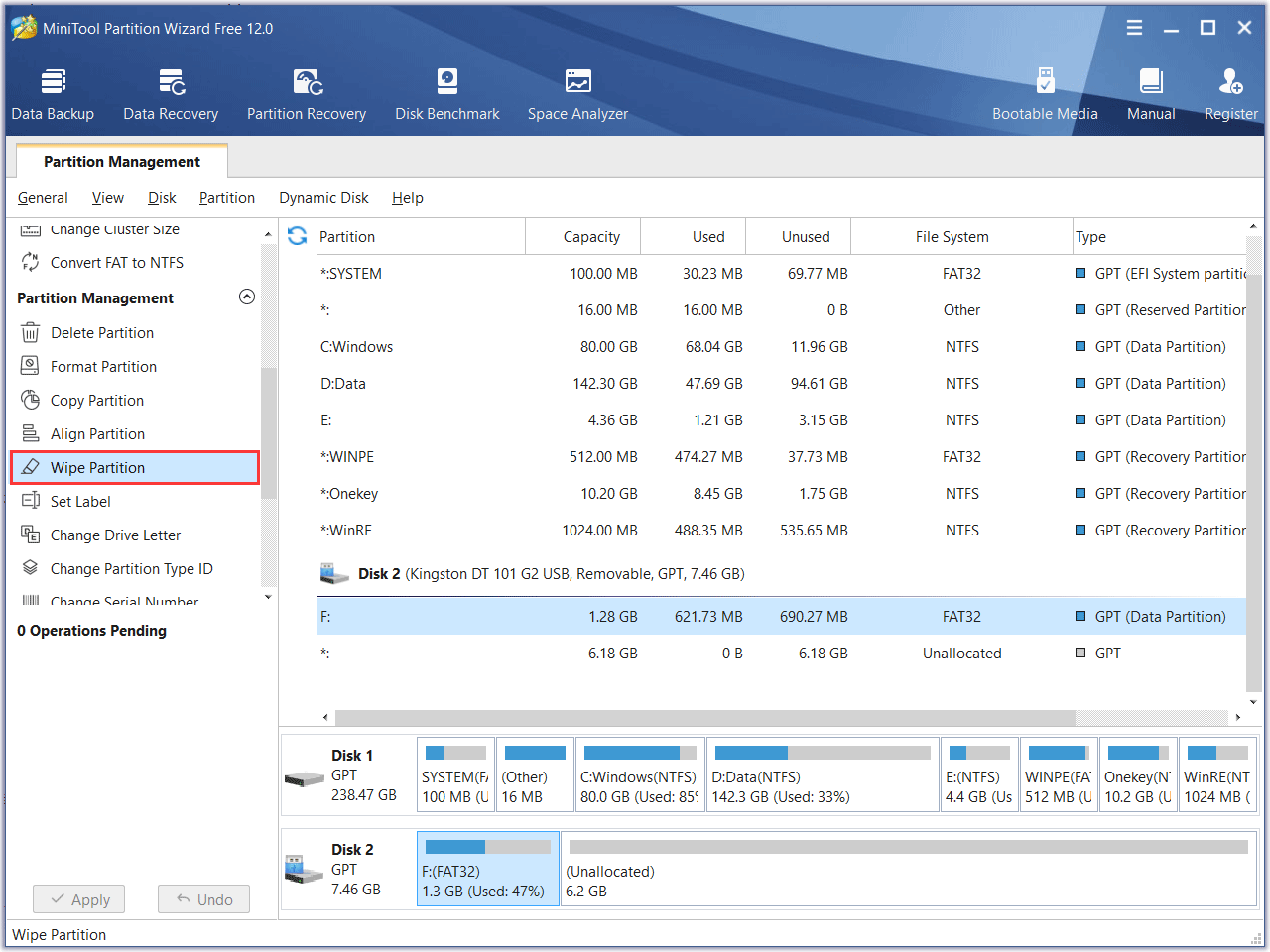Click the Disk 2 USB drive icon in disk map

coord(304,870)
